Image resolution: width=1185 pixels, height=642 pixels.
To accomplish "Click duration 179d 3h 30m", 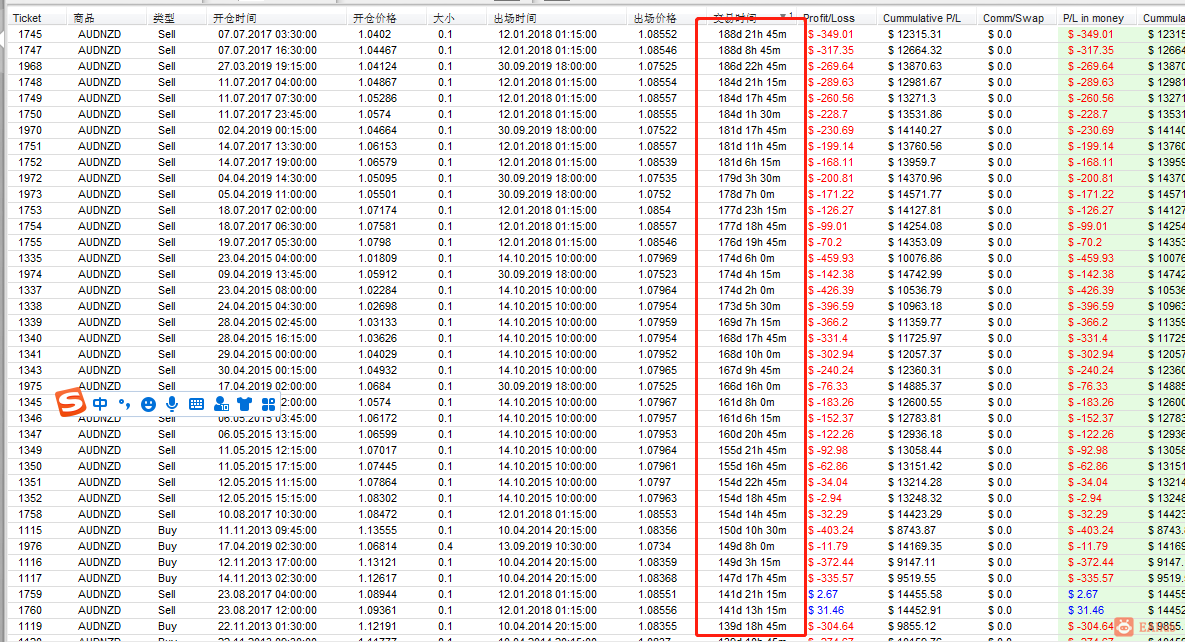I will pos(749,178).
